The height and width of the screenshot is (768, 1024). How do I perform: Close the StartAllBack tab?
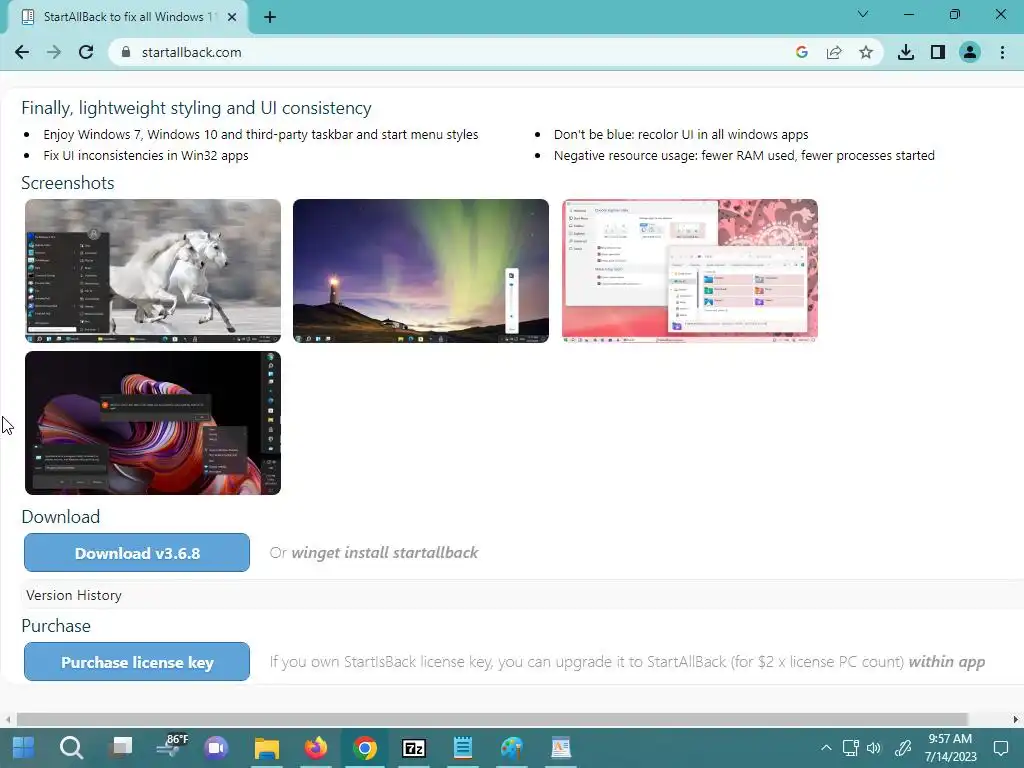point(232,17)
